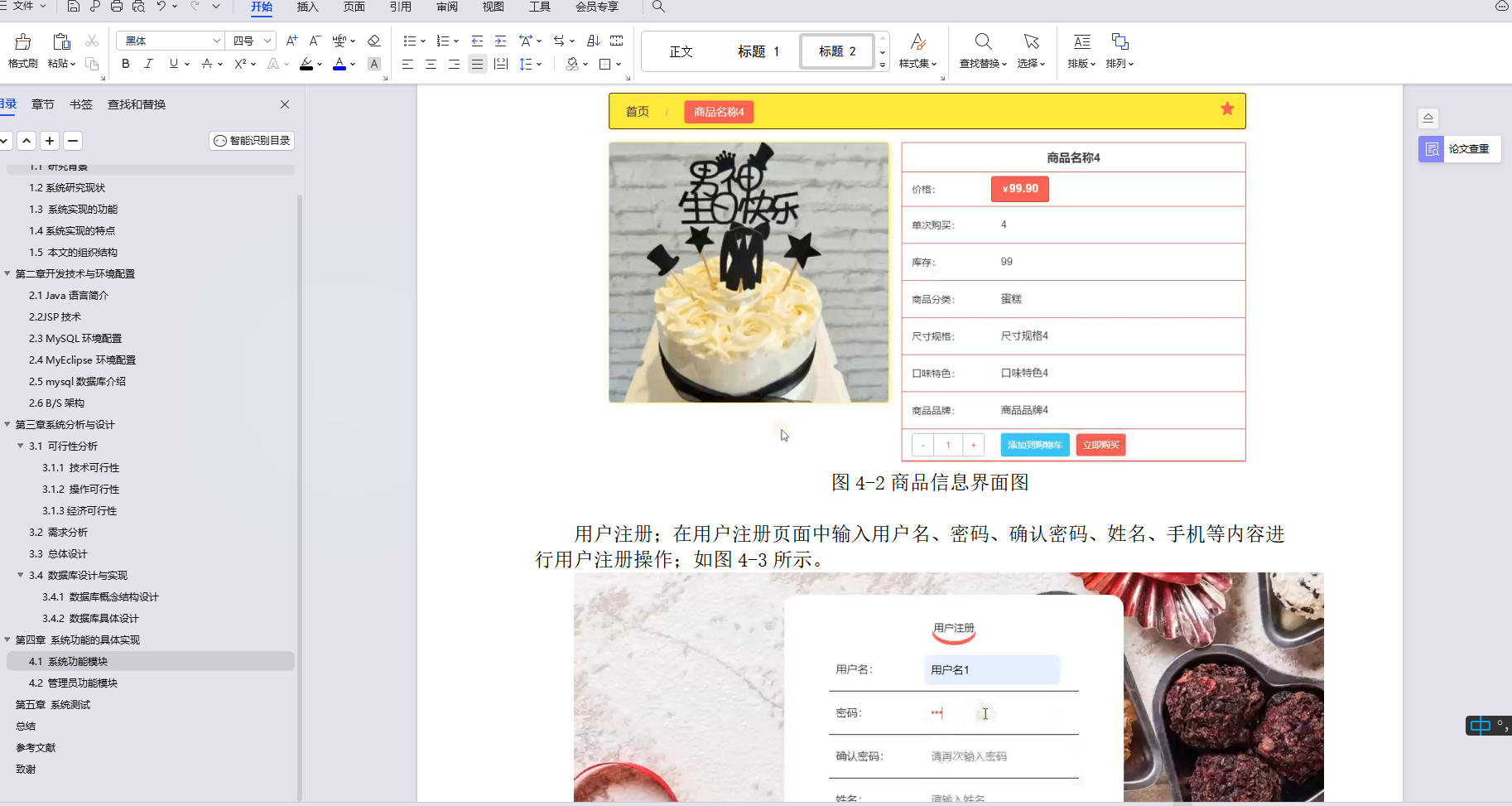Click the Select (选择) cursor icon

(1031, 41)
